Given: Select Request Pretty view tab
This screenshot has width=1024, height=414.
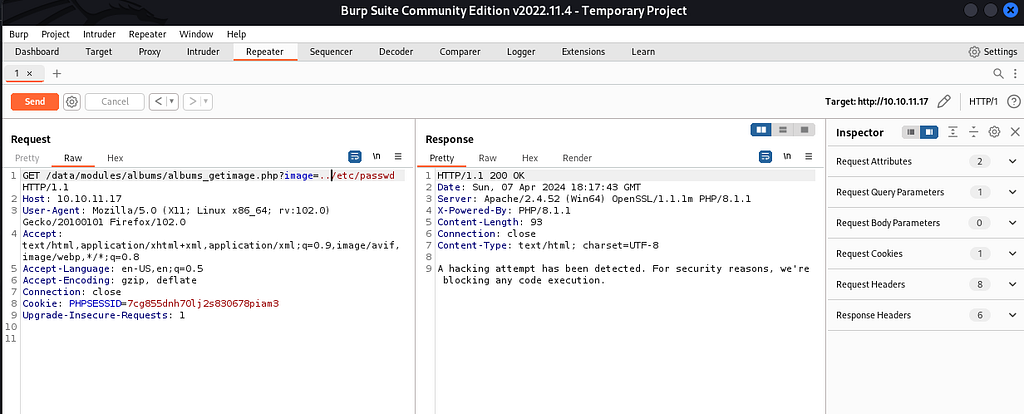Looking at the screenshot, I should click(x=27, y=158).
